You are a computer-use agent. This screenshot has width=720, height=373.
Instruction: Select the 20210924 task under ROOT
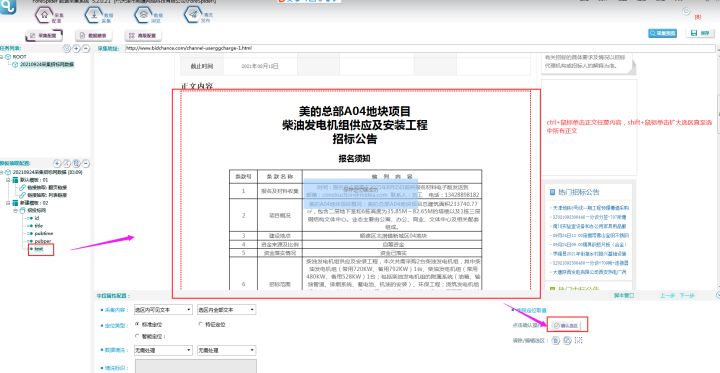tap(47, 64)
